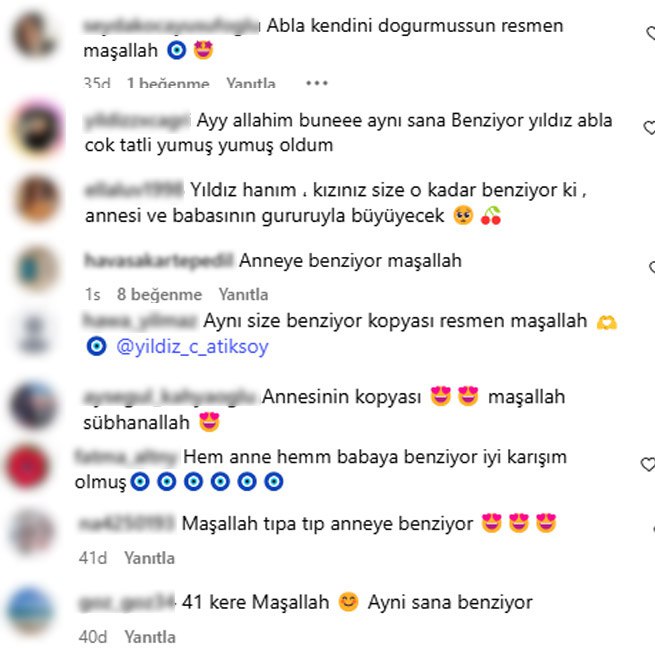The height and width of the screenshot is (655, 655).
Task: Like the 'Abla kendini dogurmussun' comment
Action: coord(651,33)
